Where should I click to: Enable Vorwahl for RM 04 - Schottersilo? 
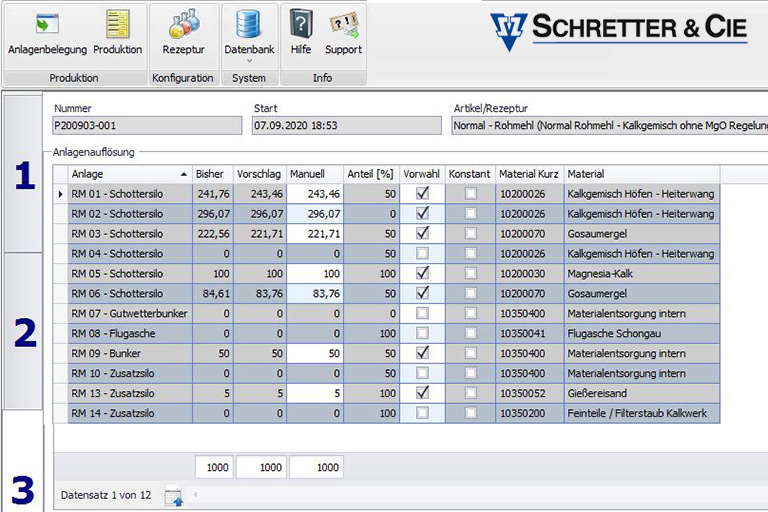click(x=422, y=253)
